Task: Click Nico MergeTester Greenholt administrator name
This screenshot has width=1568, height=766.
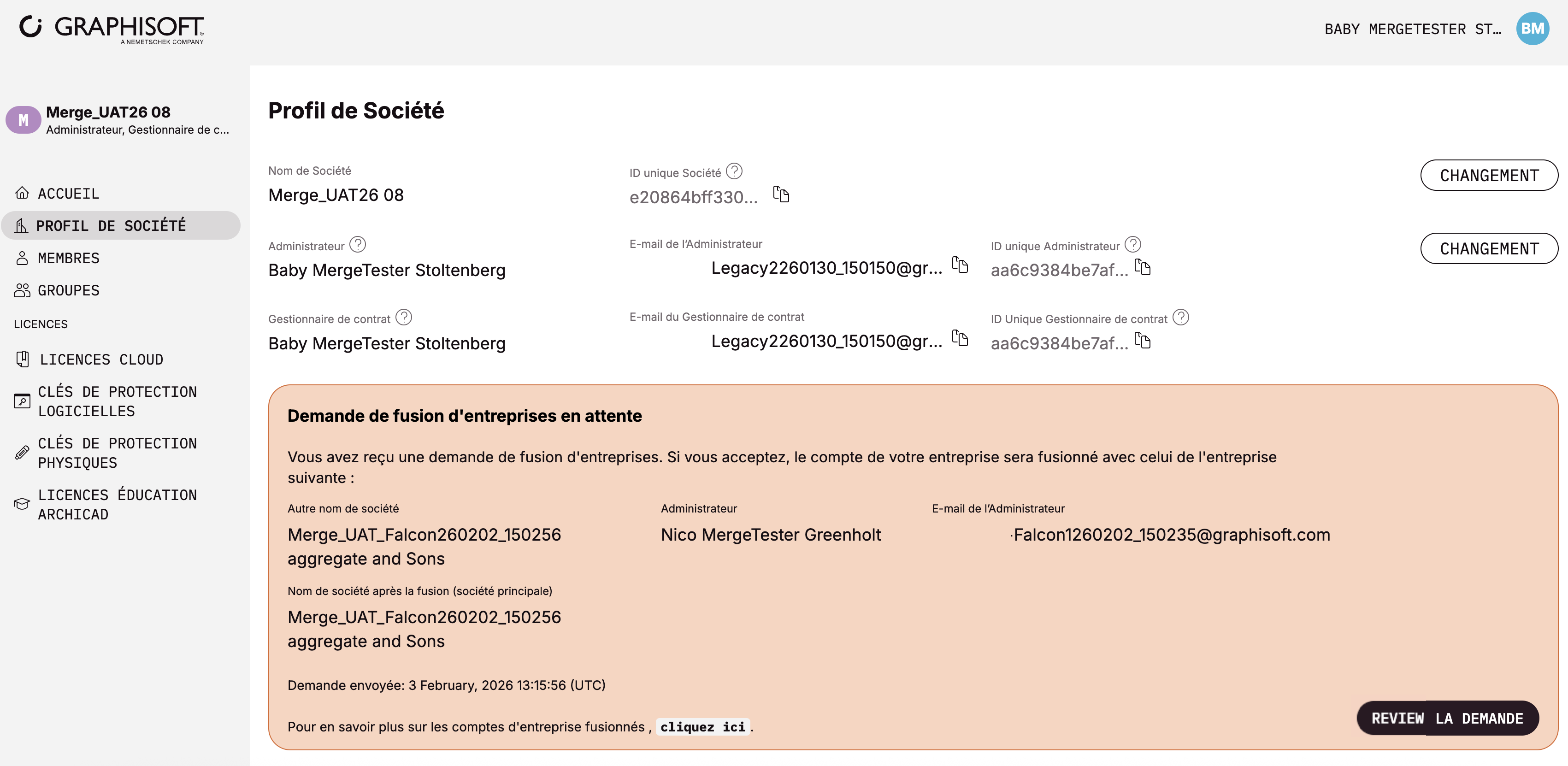Action: (x=771, y=535)
